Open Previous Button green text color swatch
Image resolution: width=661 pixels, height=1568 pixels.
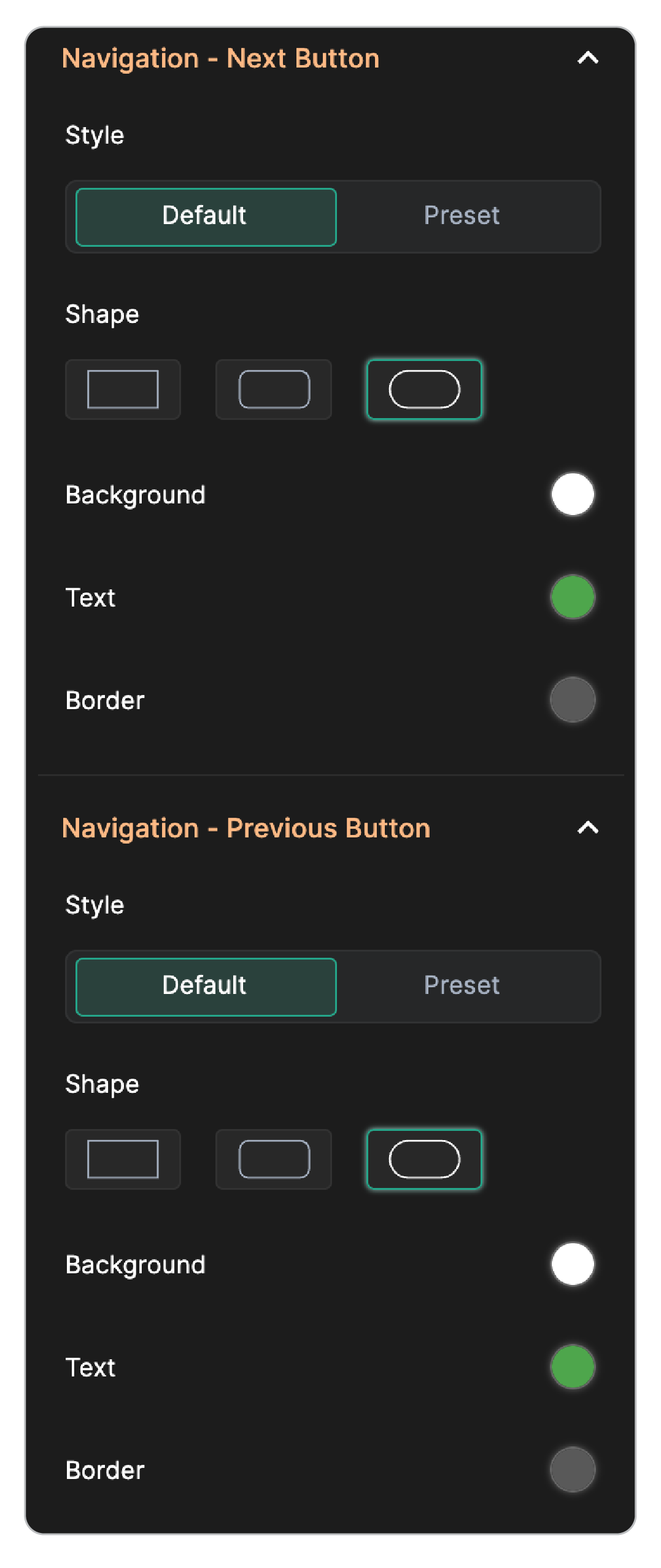[x=573, y=1367]
